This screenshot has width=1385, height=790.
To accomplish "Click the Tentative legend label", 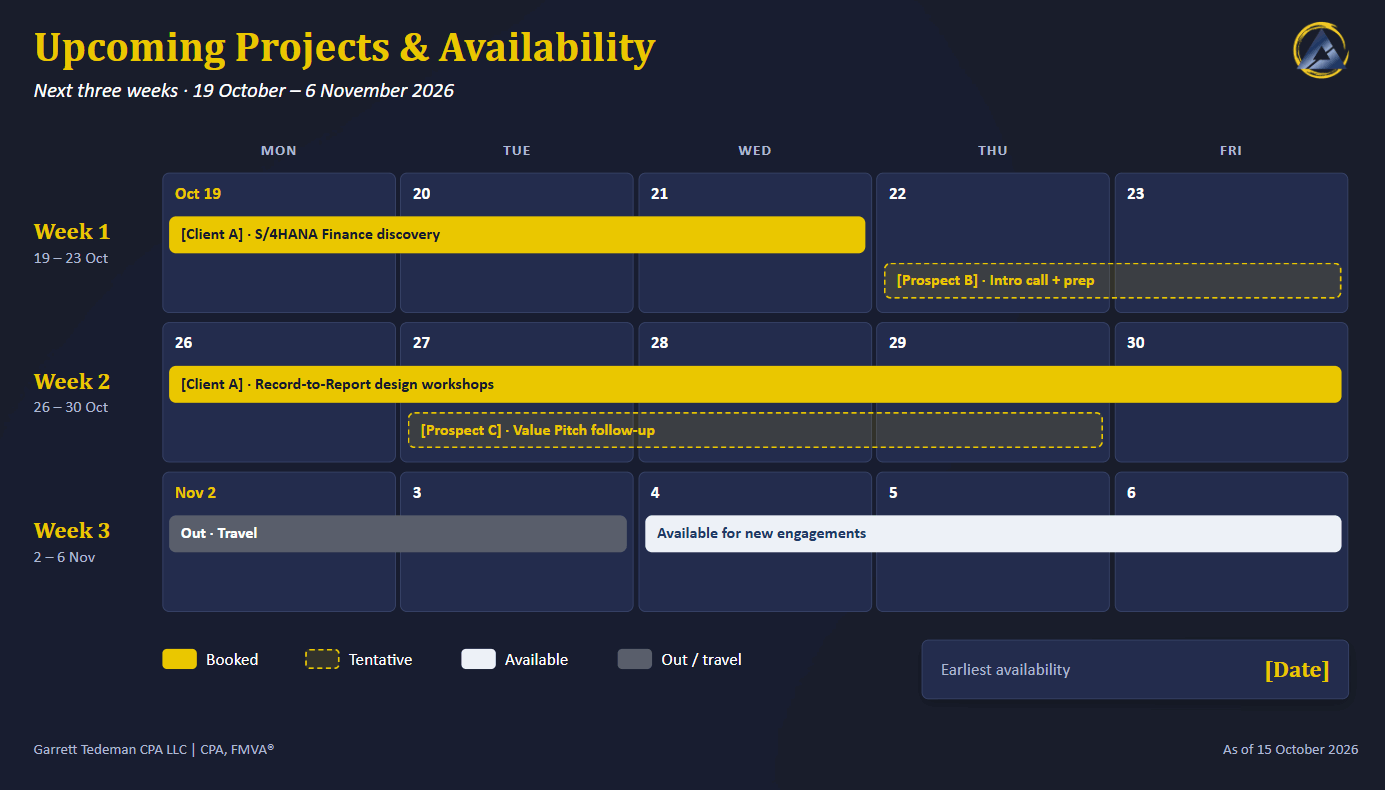I will click(381, 660).
